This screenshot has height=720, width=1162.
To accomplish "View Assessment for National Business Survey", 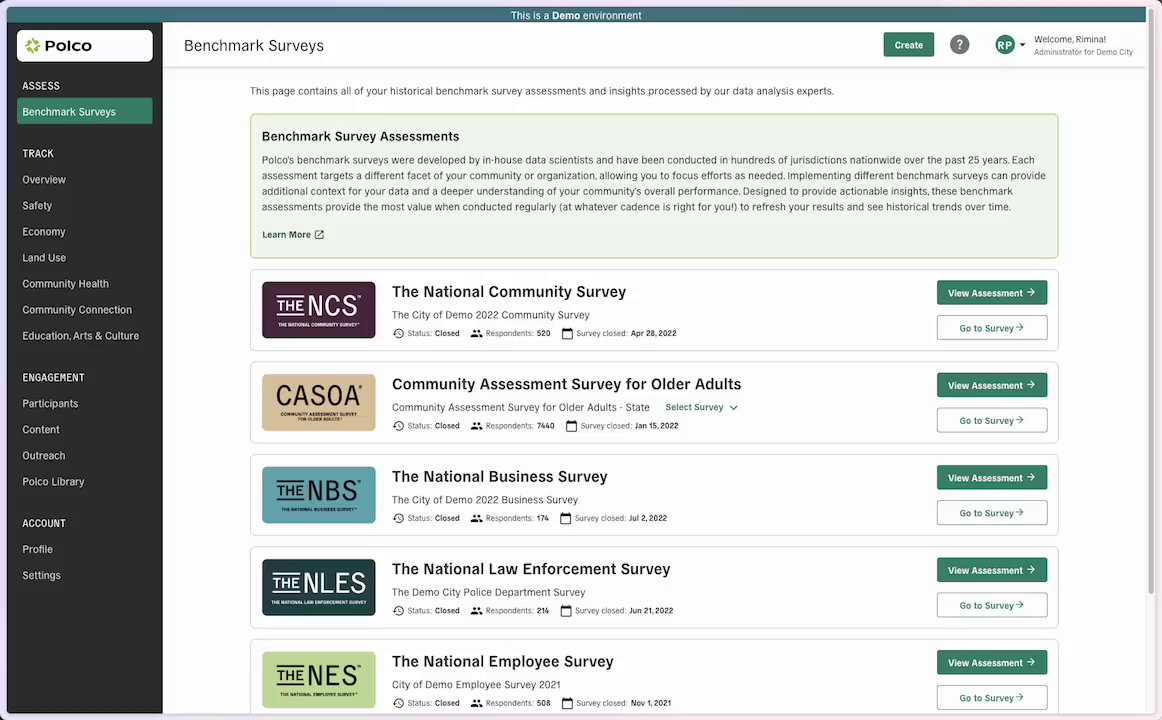I will [x=992, y=479].
